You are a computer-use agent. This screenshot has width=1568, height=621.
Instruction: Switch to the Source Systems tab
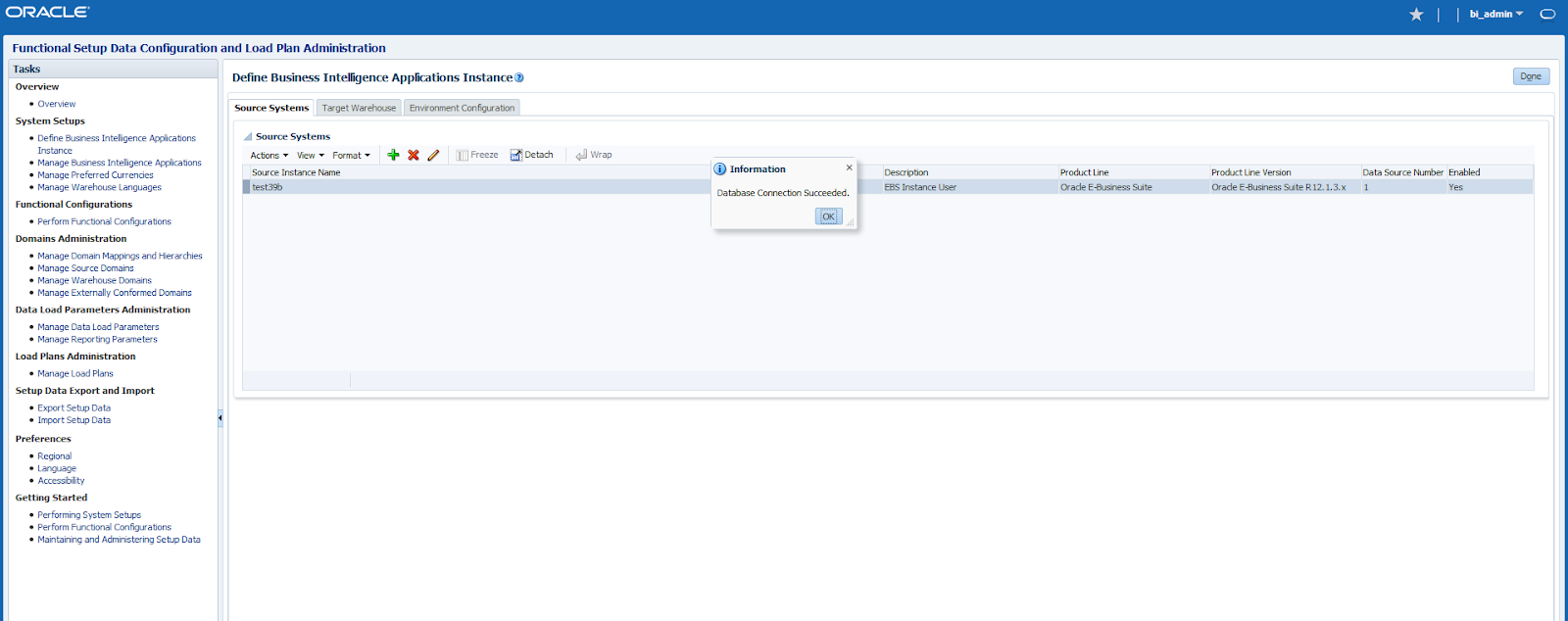tap(271, 108)
